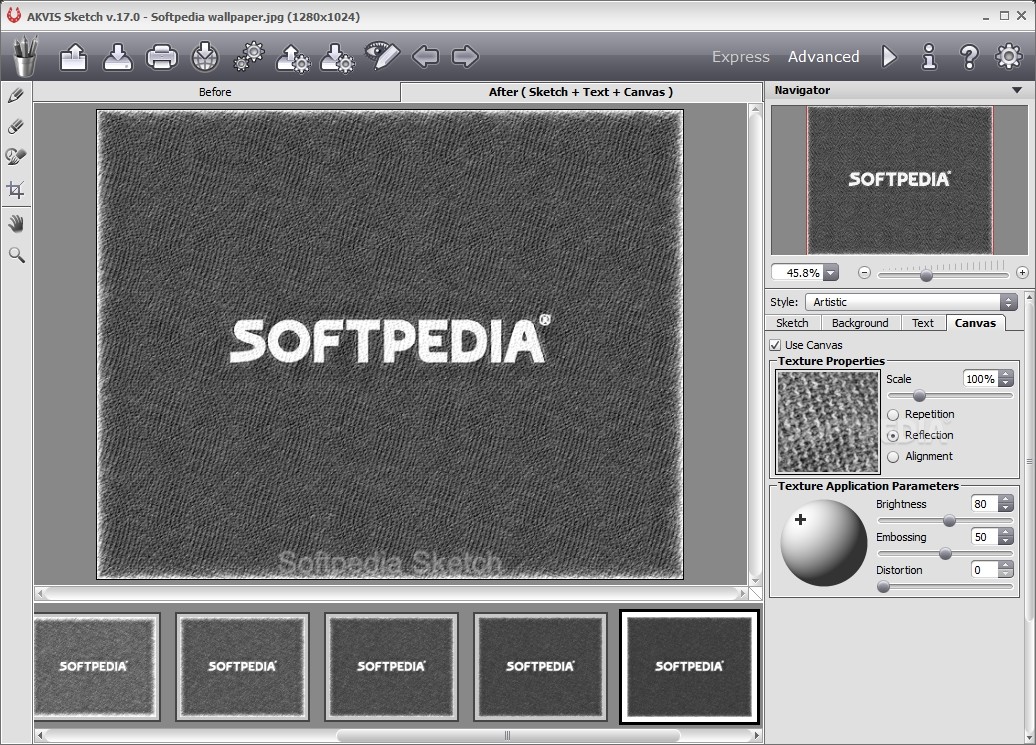Open the Canvas settings tab

point(975,323)
